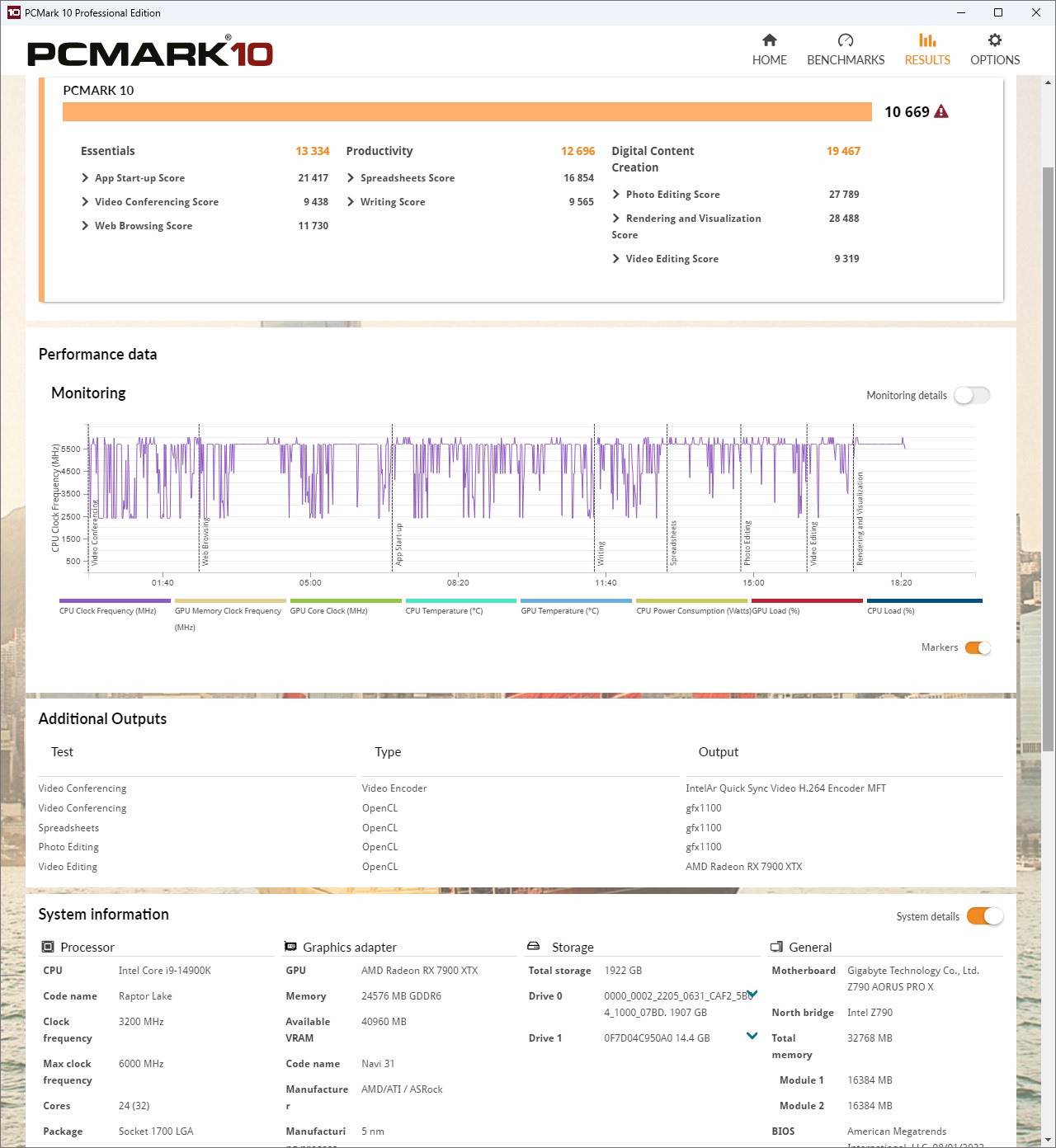Select the CPU Load legend swatch
Viewport: 1056px width, 1148px height.
coord(925,600)
